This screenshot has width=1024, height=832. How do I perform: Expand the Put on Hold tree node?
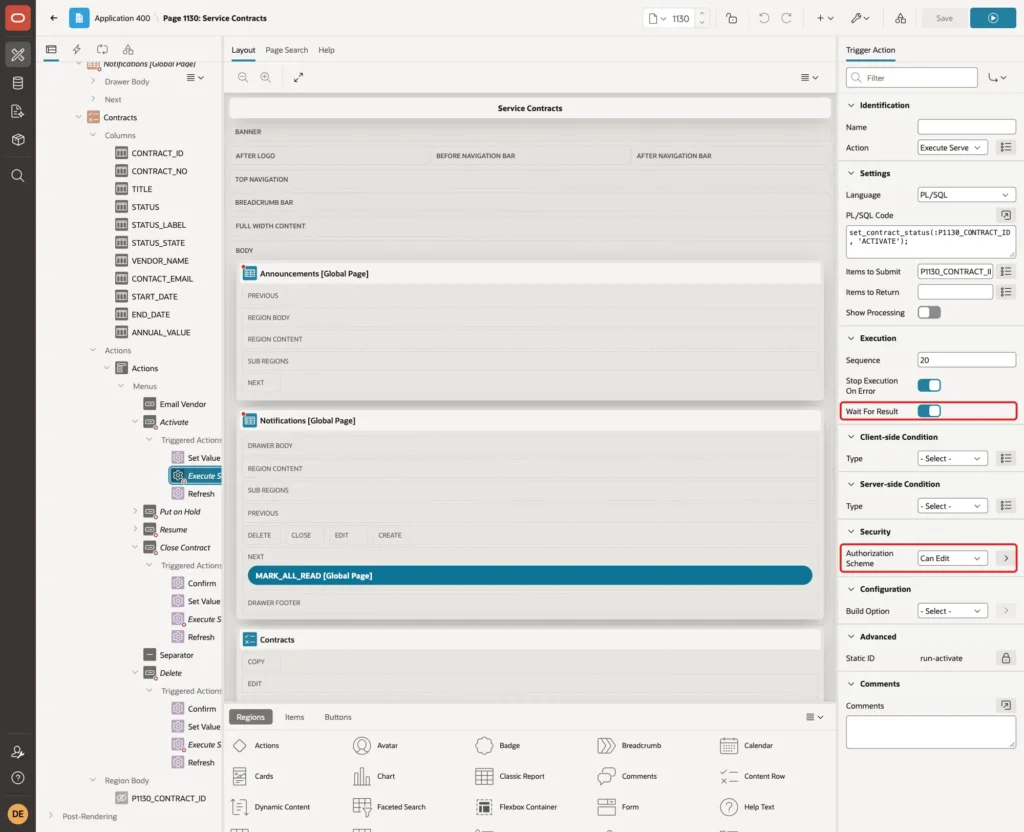tap(135, 511)
